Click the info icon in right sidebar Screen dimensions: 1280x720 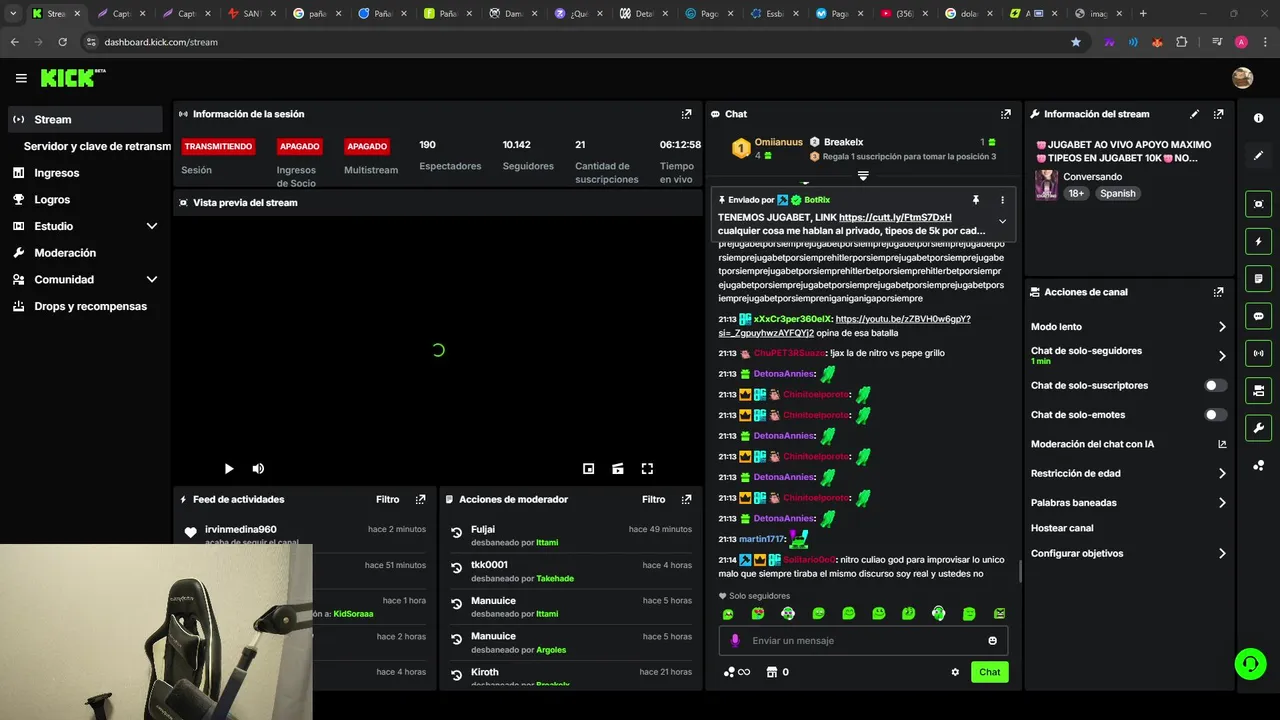pyautogui.click(x=1258, y=118)
